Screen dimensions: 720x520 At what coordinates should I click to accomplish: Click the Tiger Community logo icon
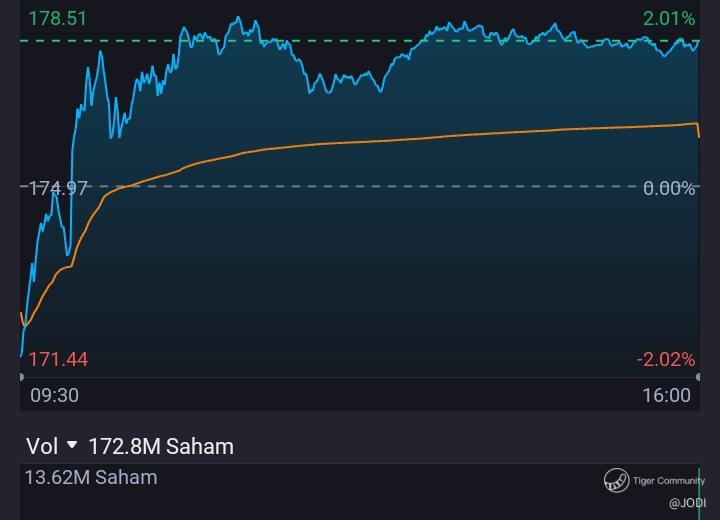coord(616,481)
